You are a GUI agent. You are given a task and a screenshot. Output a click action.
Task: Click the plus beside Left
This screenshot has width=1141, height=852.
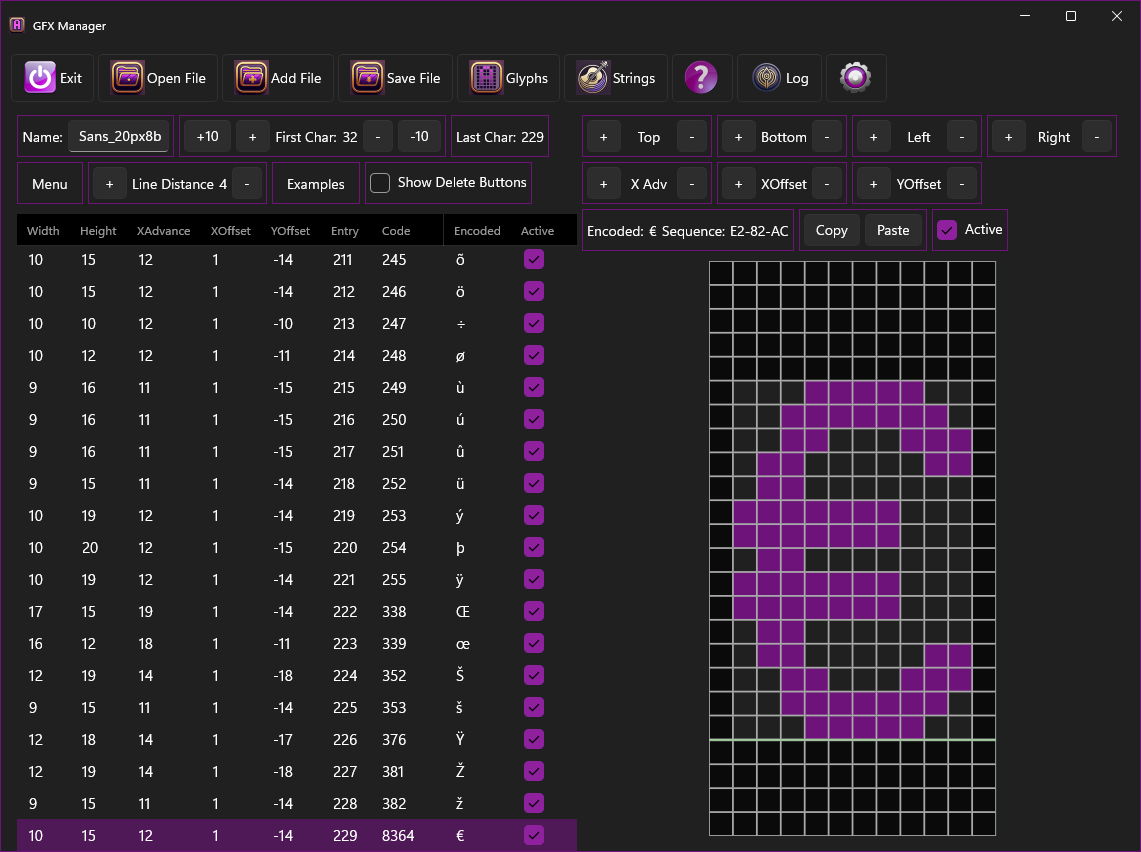(x=873, y=137)
